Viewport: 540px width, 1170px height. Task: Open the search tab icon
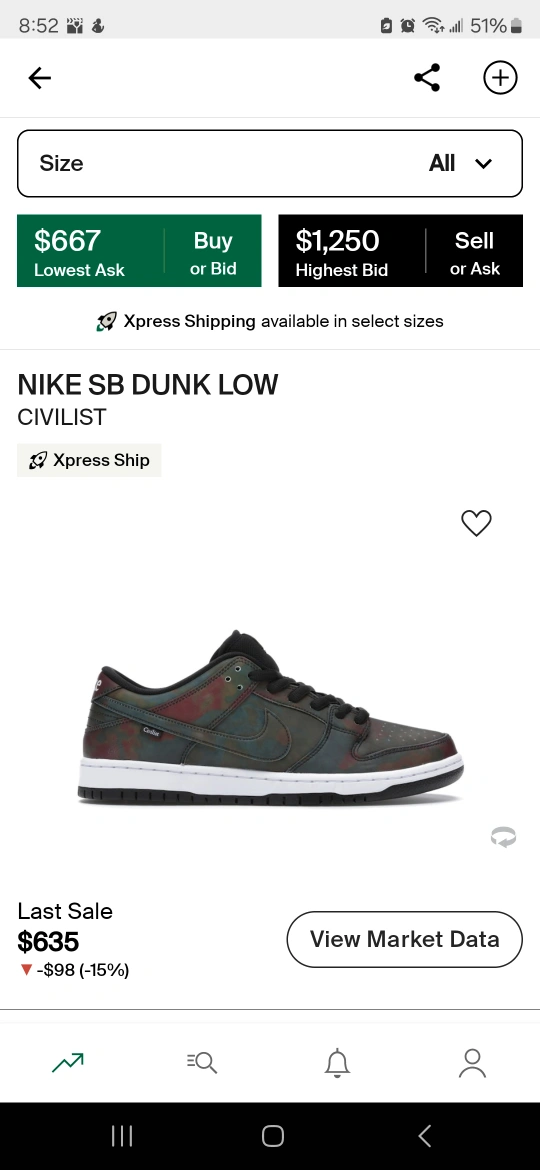pos(202,1062)
